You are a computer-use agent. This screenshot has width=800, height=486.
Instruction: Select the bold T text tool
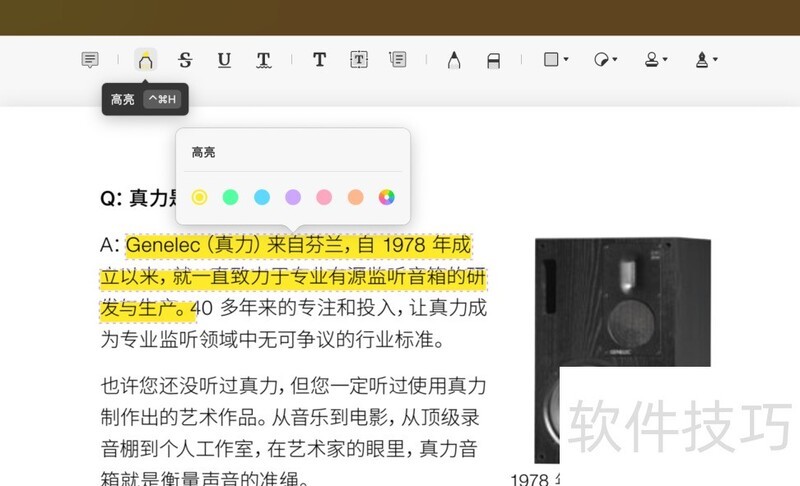coord(319,60)
